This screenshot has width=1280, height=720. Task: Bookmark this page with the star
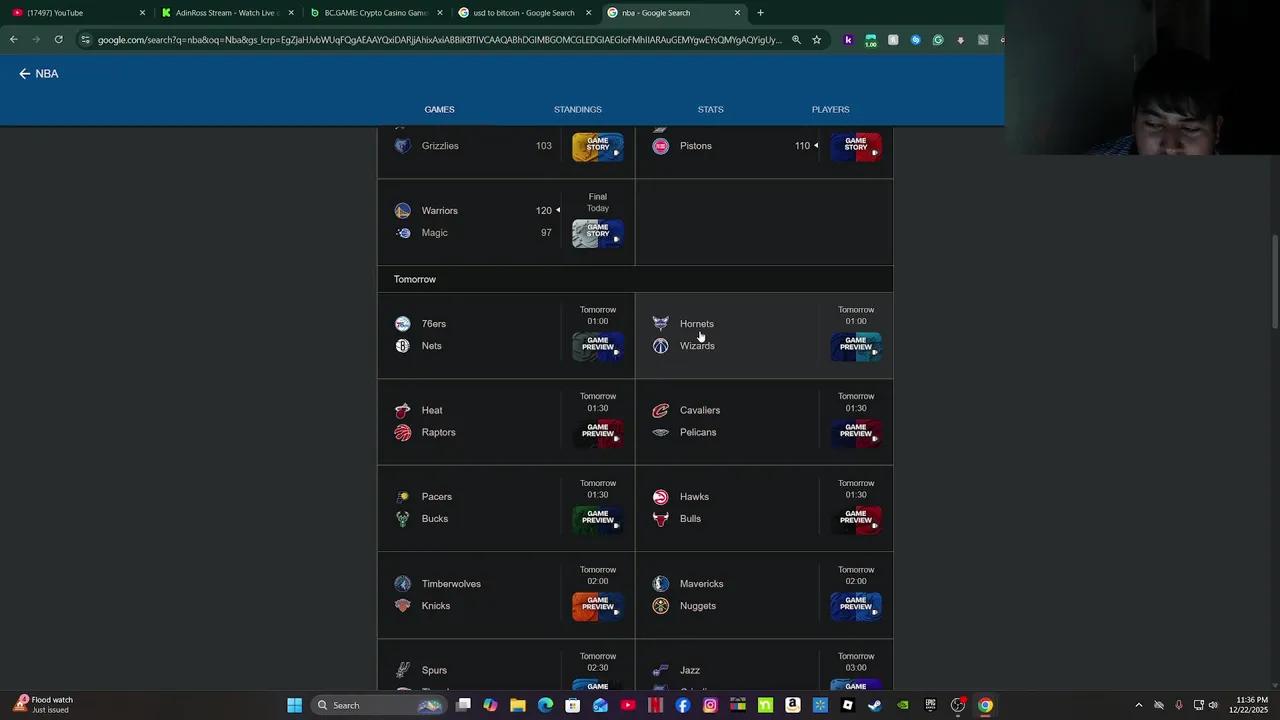pos(816,40)
